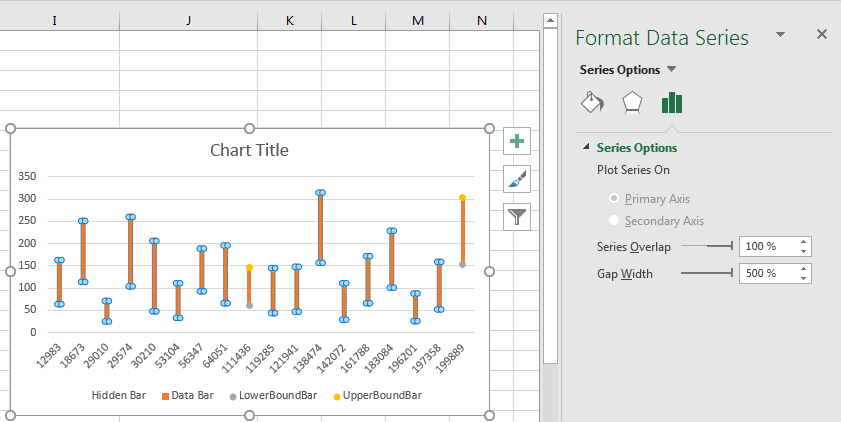Click the orange data bar above 111436
The height and width of the screenshot is (422, 841).
click(x=249, y=286)
